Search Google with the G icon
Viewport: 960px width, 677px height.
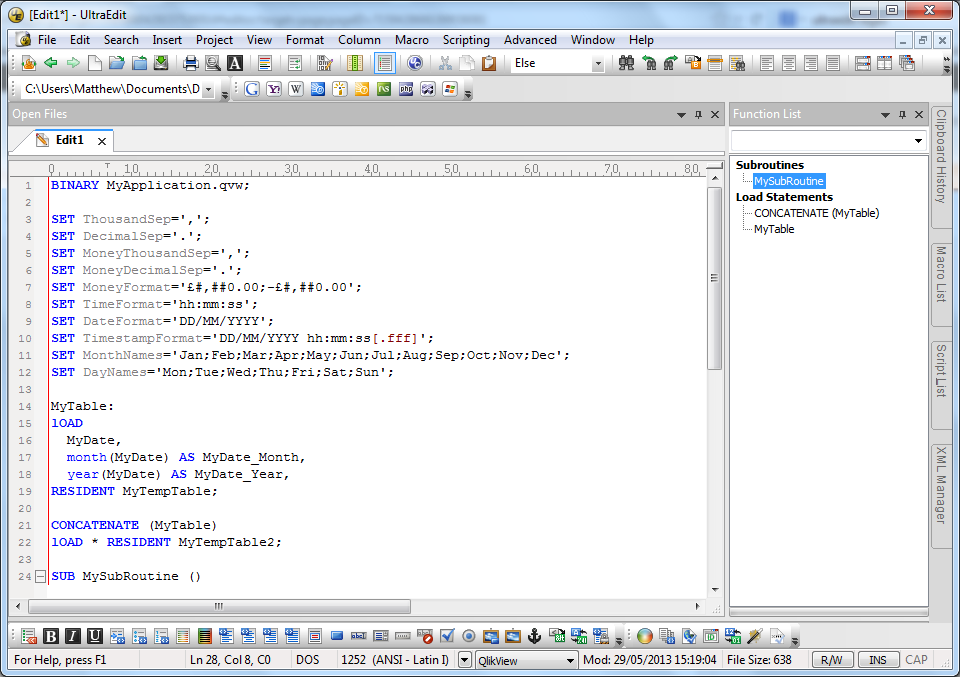pos(252,89)
